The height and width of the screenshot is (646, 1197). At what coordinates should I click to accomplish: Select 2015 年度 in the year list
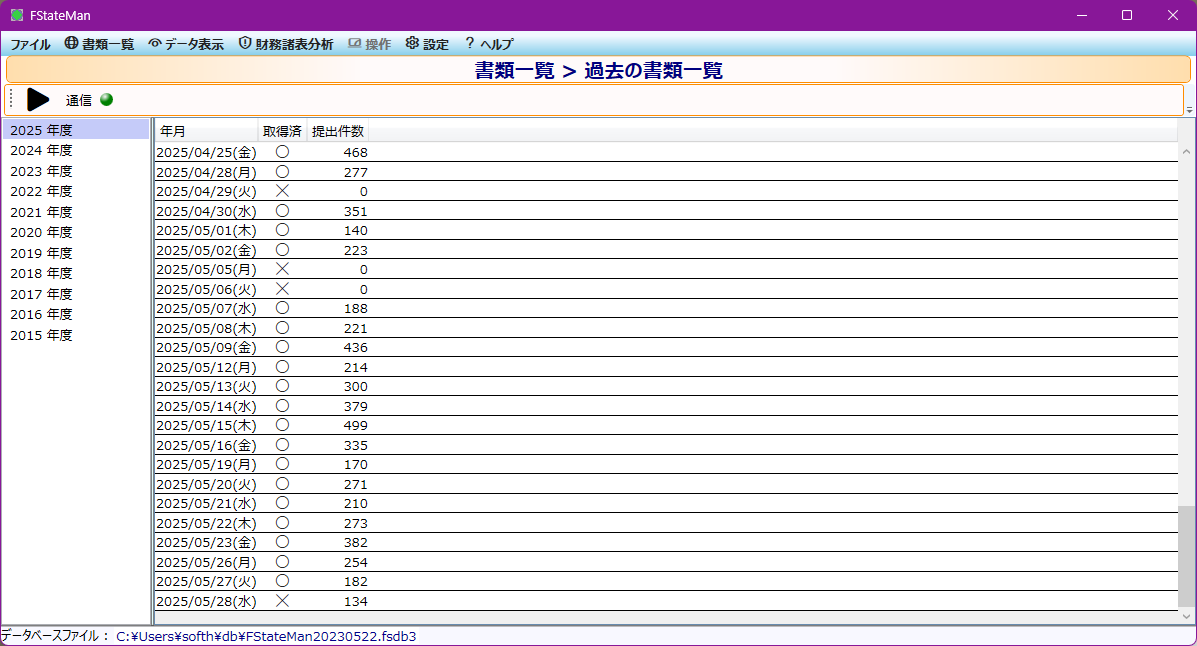tap(76, 334)
